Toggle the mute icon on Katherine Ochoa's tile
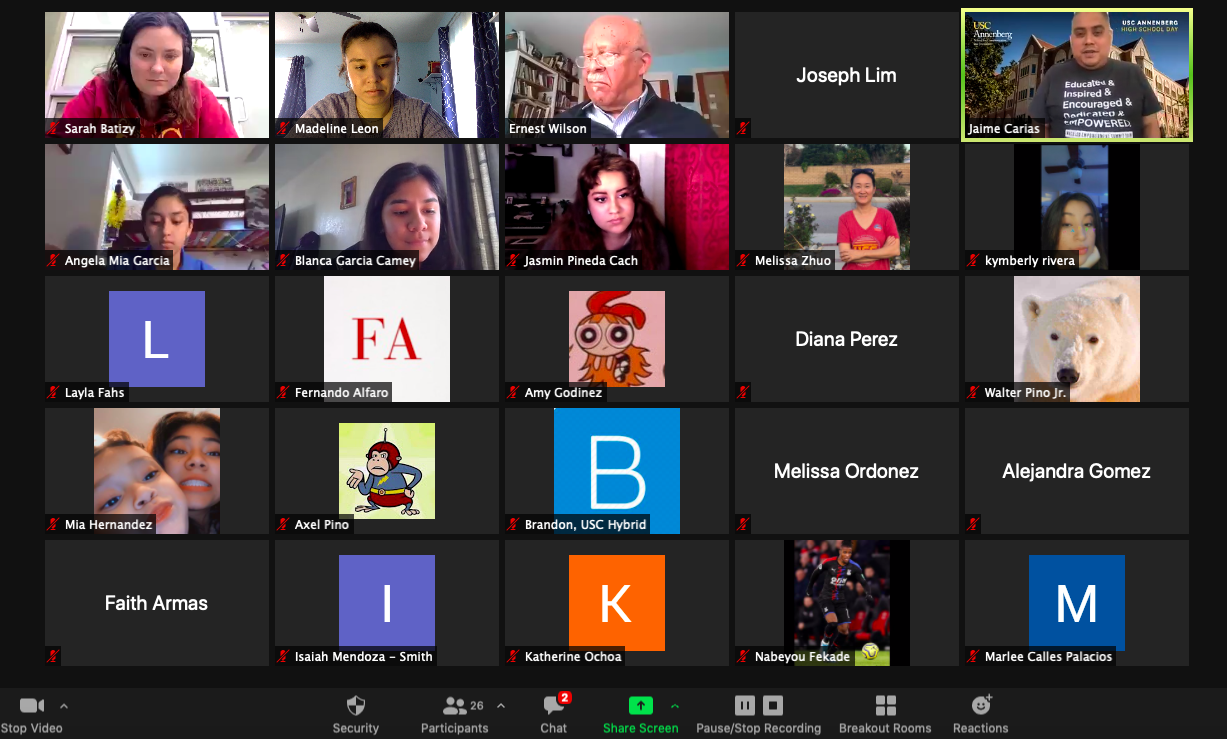 coord(511,656)
